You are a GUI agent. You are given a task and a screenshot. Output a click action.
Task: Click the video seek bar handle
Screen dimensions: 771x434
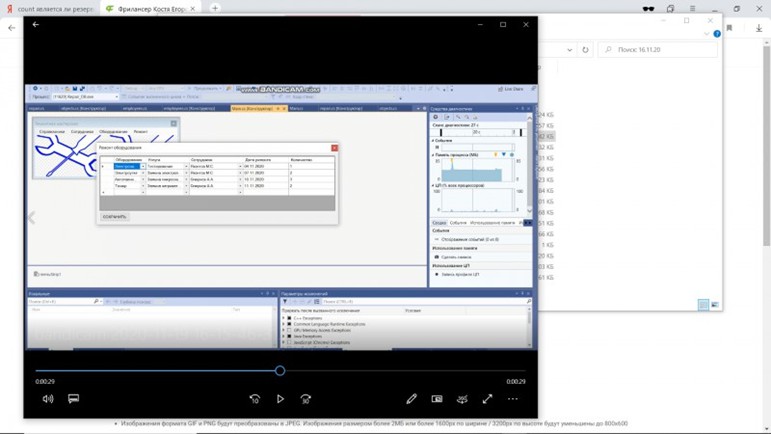coord(280,371)
